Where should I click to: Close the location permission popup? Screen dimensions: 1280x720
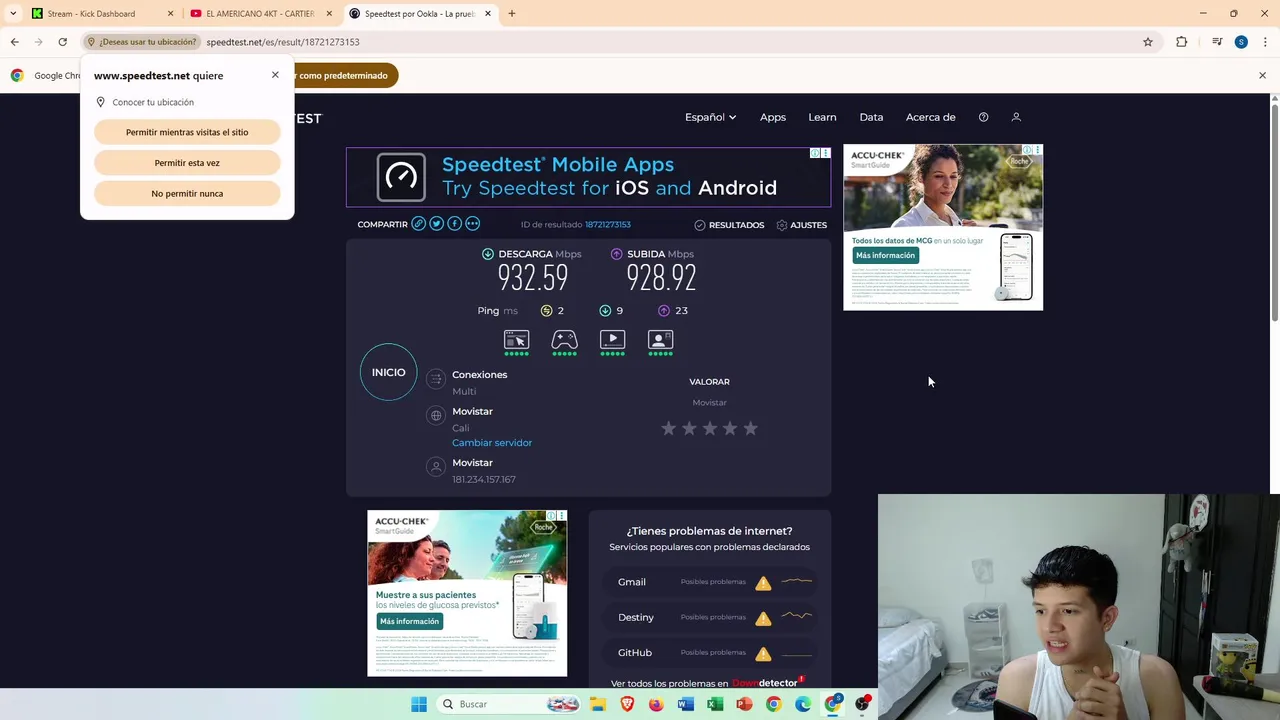[x=275, y=75]
